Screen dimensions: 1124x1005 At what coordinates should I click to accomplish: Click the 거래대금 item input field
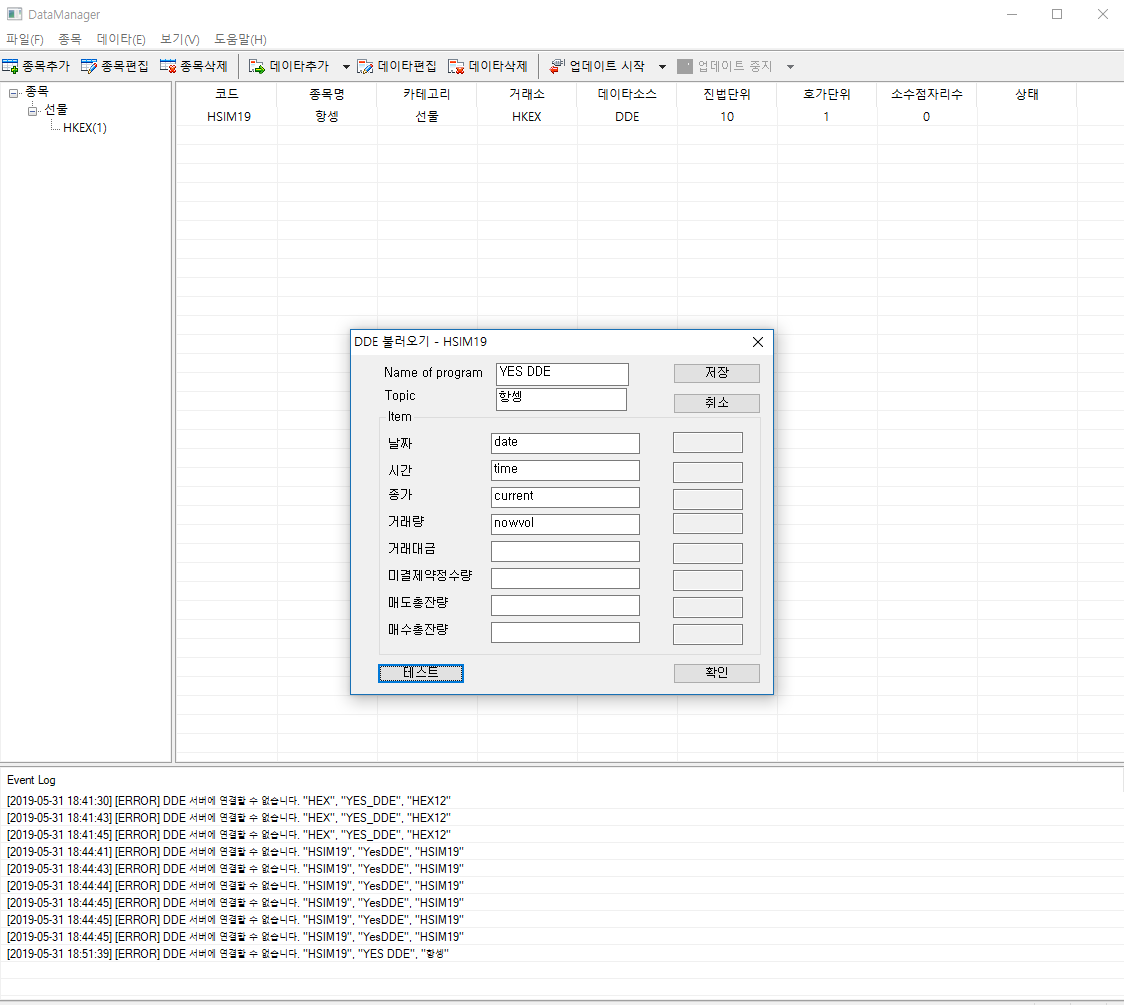[565, 551]
